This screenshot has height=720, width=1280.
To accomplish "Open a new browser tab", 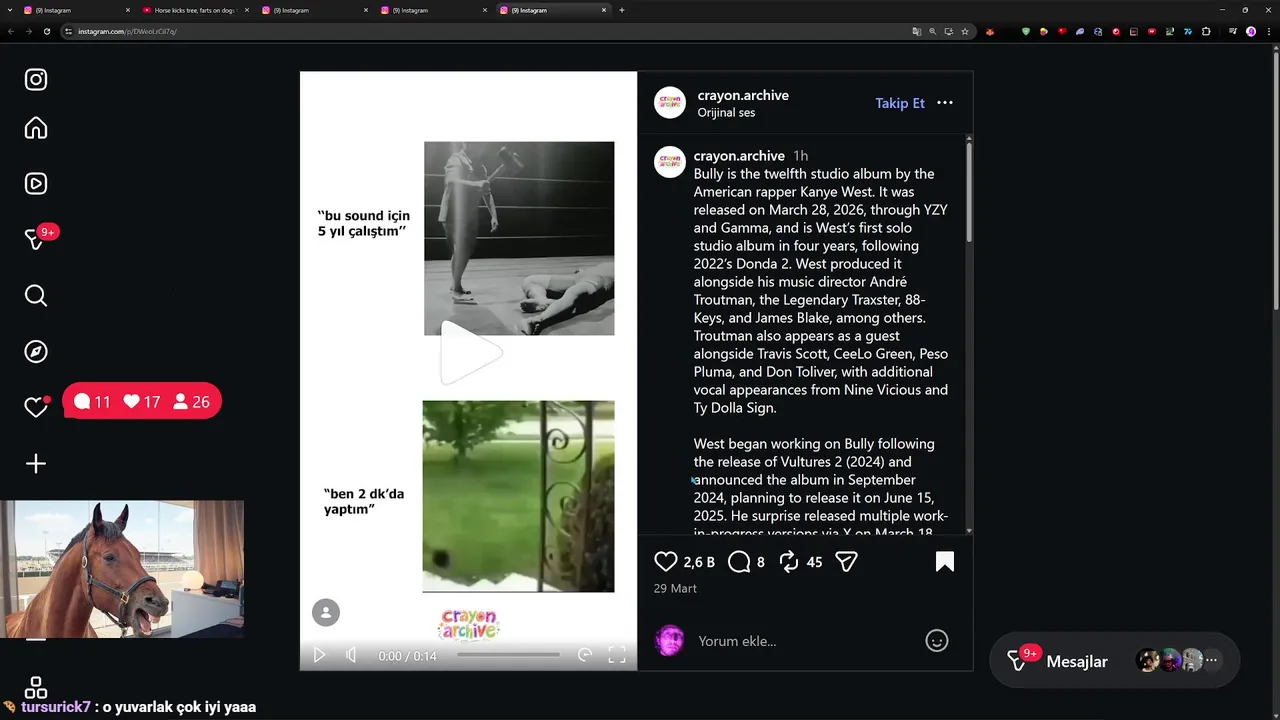I will click(622, 10).
